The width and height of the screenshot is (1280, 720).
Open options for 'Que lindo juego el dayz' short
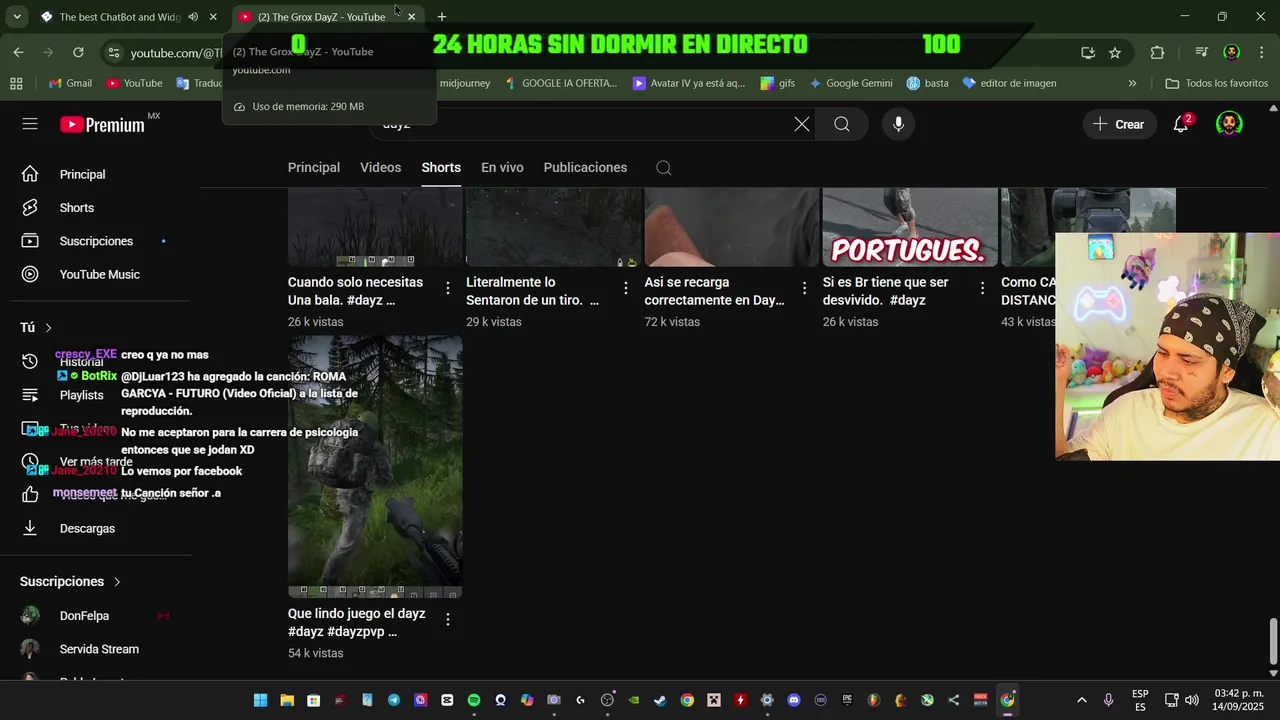(448, 619)
